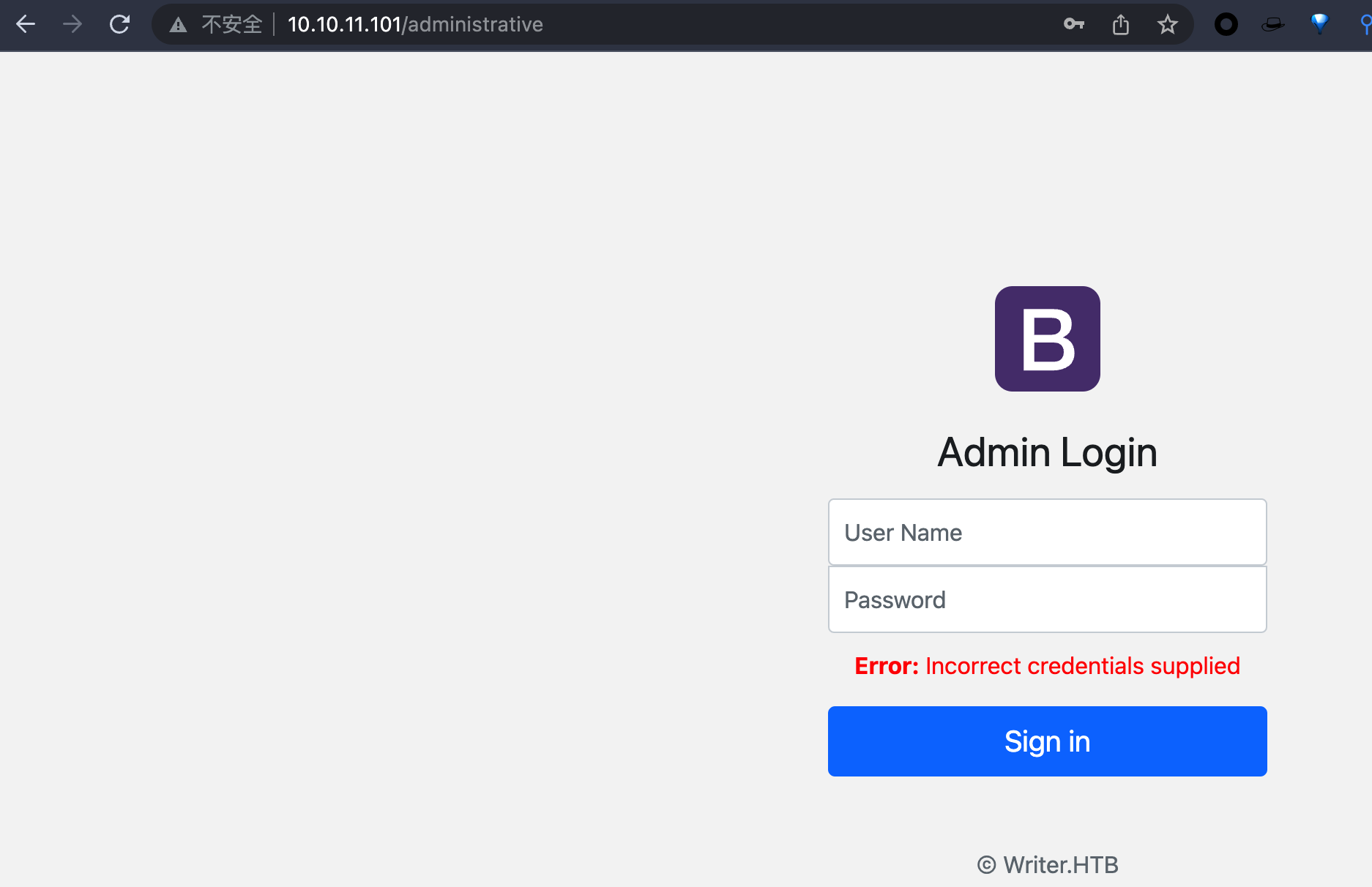Click the blue Sign in button

tap(1048, 741)
